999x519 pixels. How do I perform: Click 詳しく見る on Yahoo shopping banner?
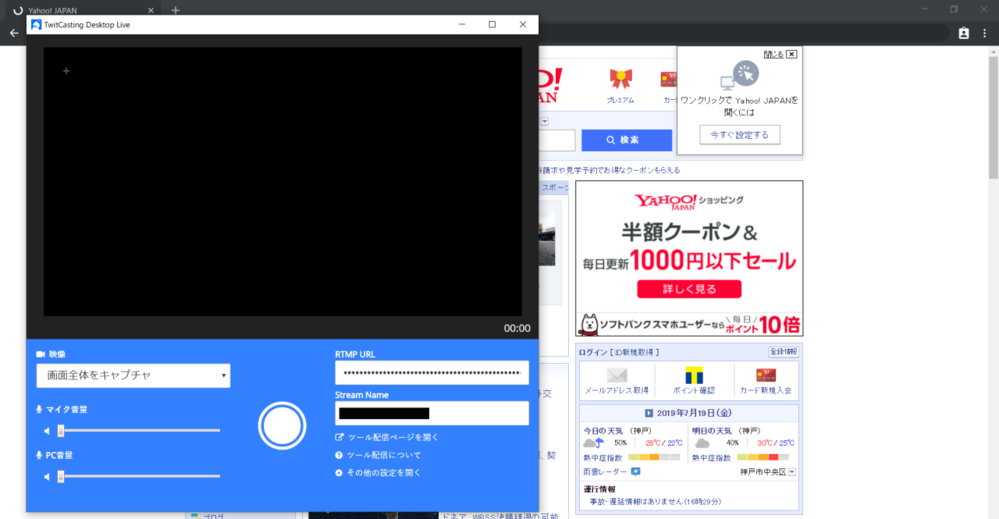(689, 289)
